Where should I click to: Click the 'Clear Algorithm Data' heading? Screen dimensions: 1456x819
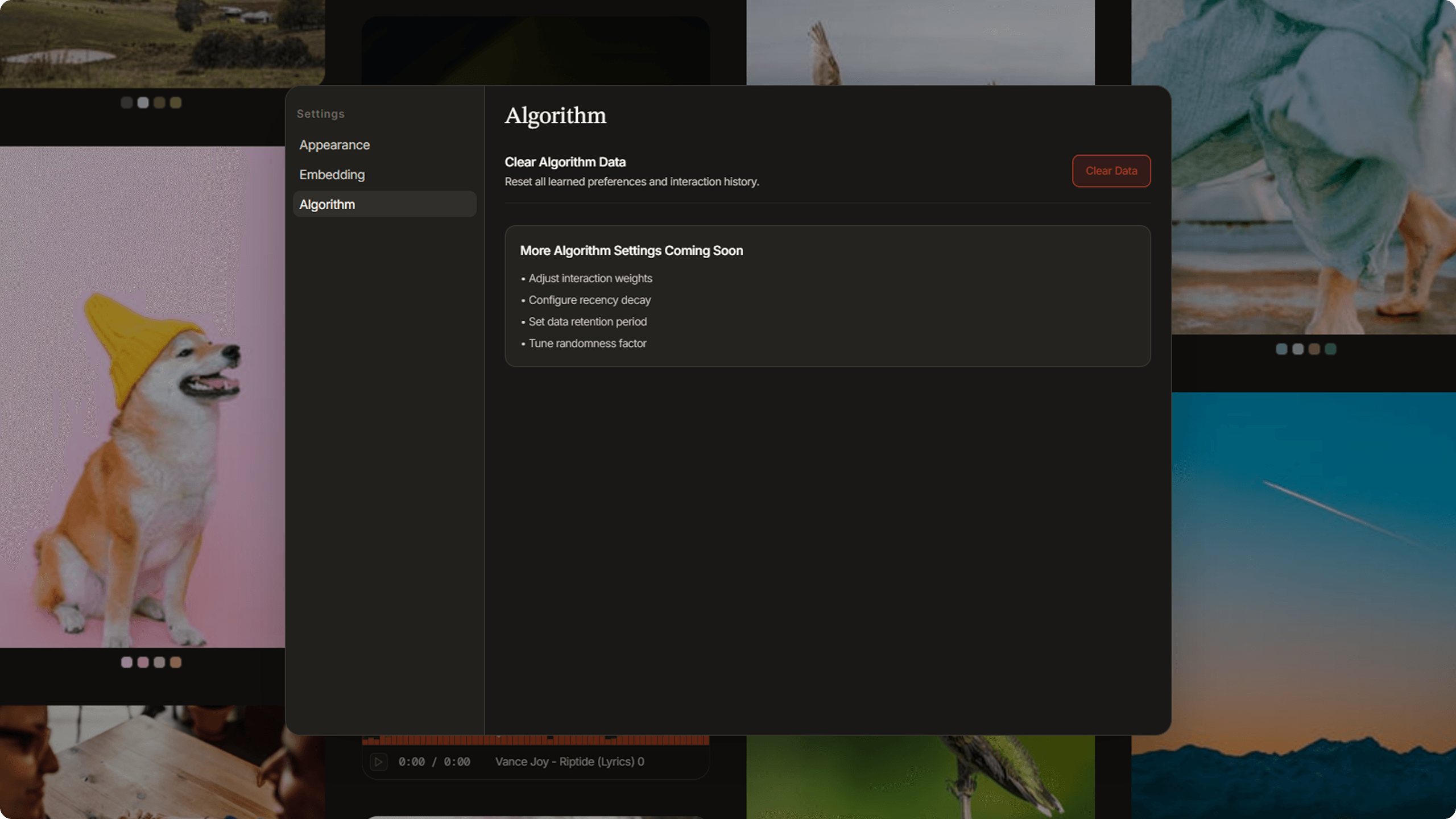coord(565,162)
